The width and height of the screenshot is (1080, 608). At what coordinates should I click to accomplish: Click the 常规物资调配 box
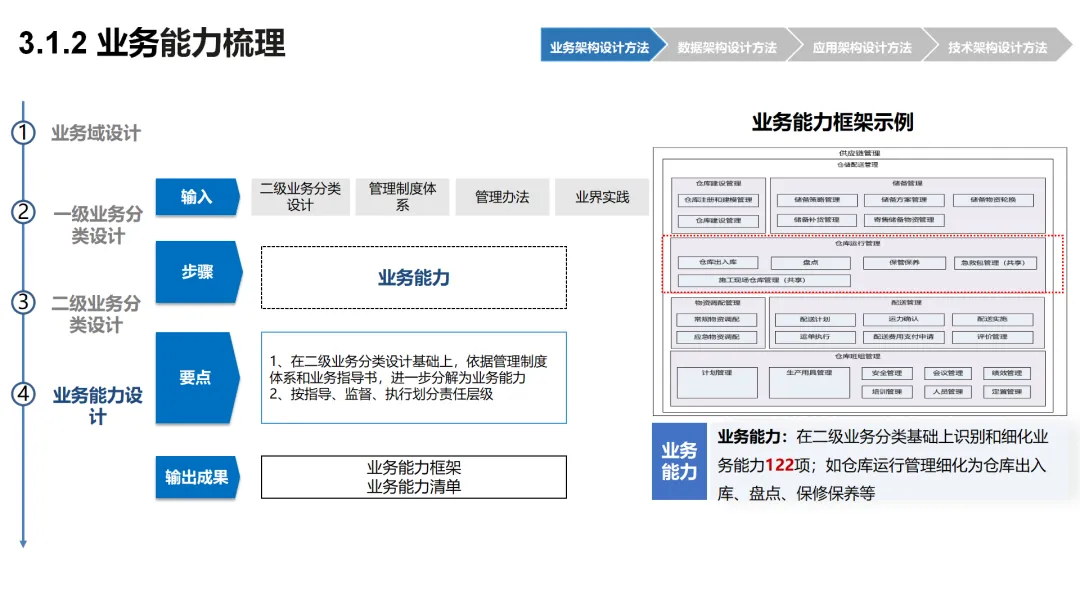click(716, 319)
